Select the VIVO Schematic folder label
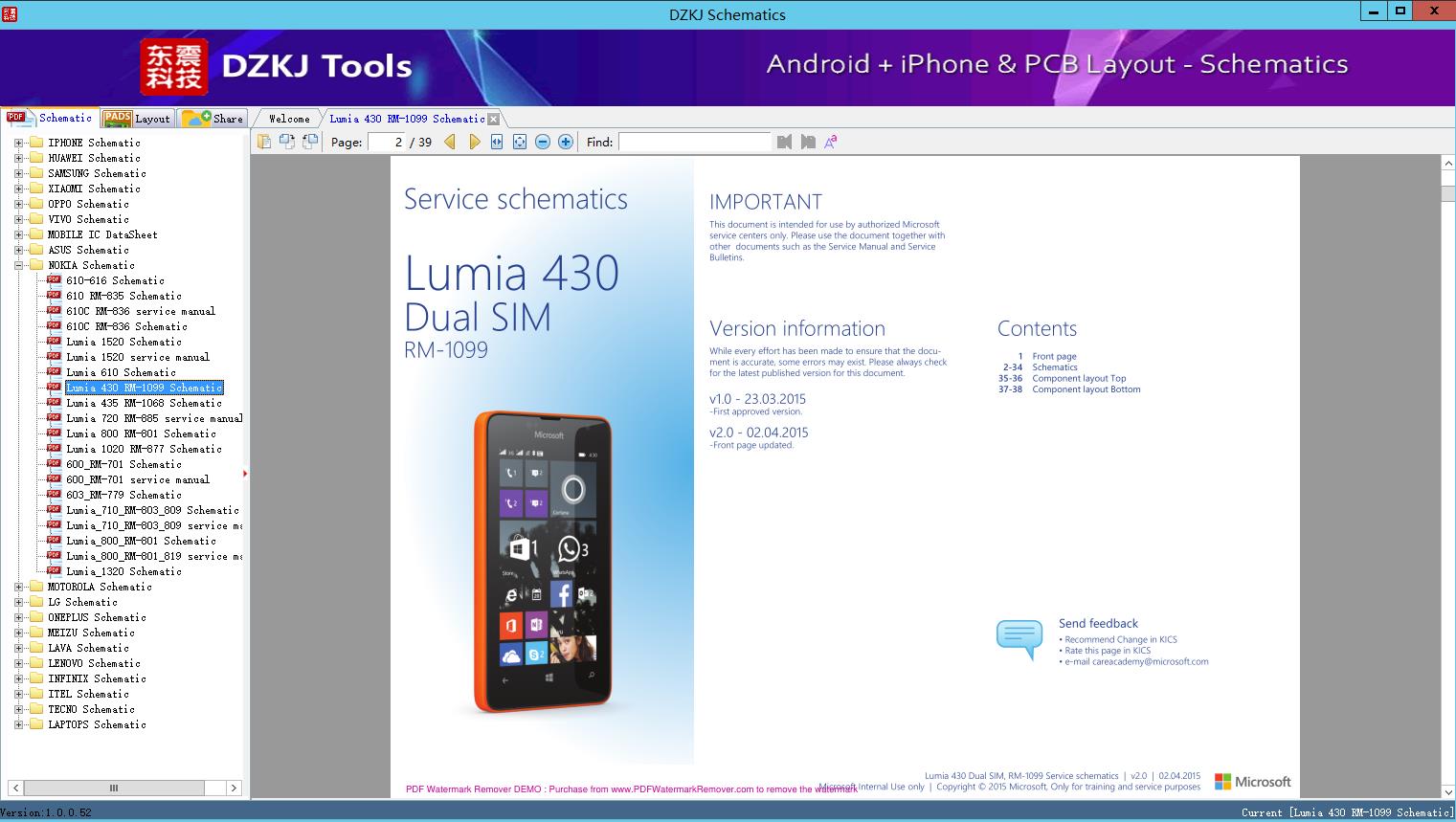The image size is (1456, 822). click(88, 219)
